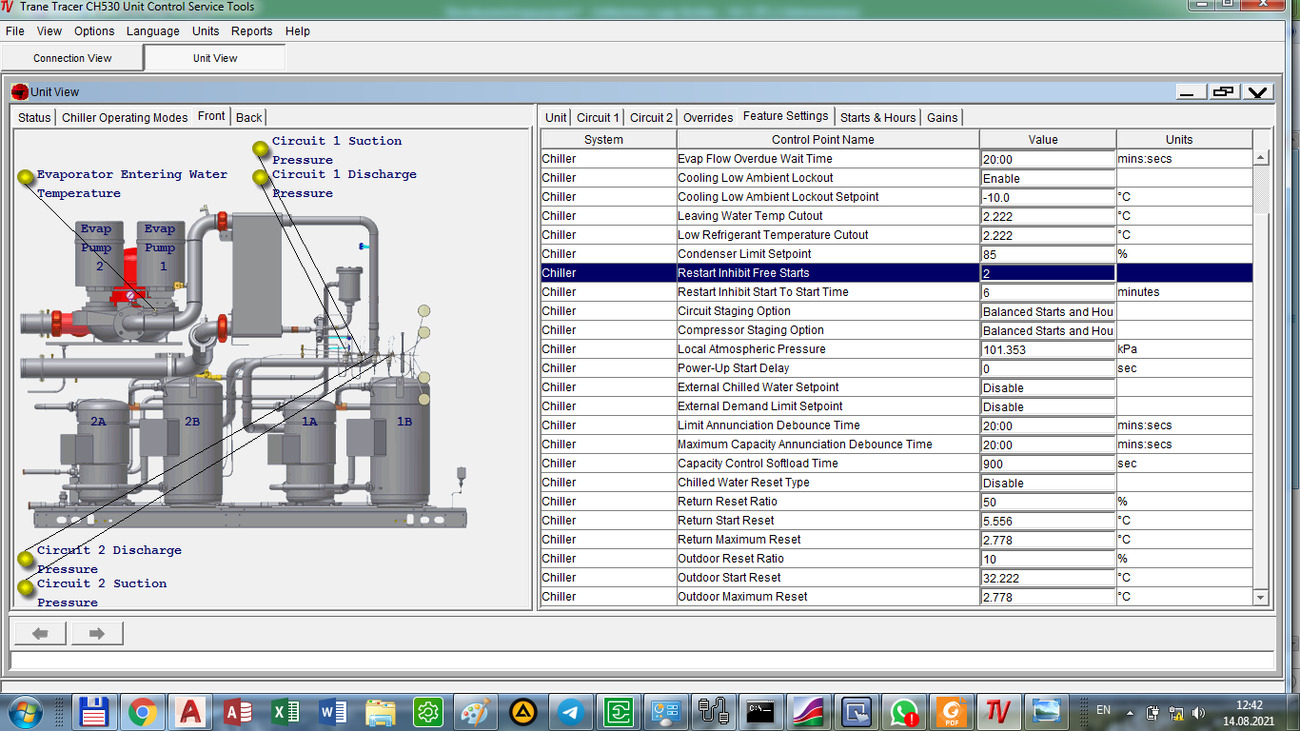Open the Reports menu
The width and height of the screenshot is (1300, 731).
tap(252, 31)
